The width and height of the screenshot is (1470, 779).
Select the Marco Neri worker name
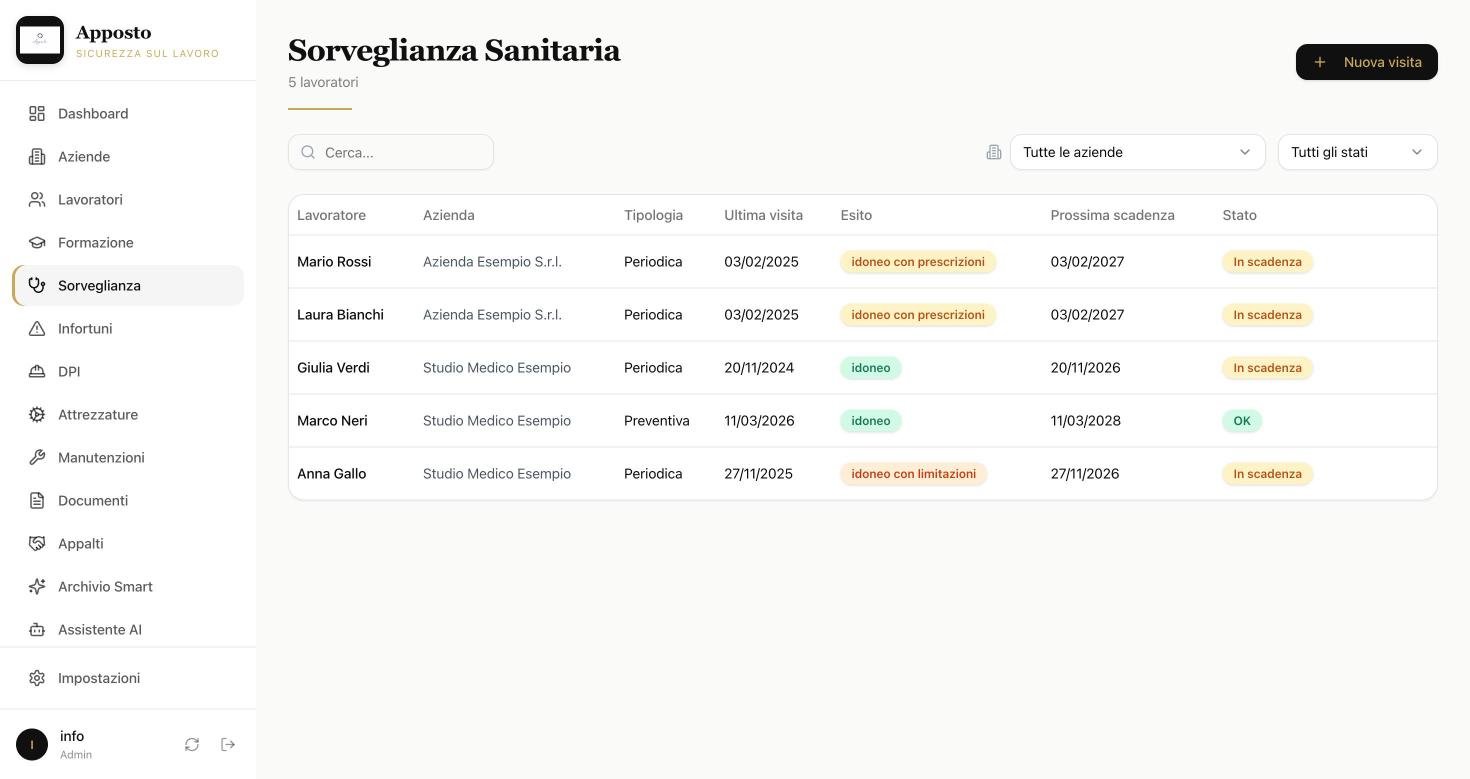click(332, 421)
